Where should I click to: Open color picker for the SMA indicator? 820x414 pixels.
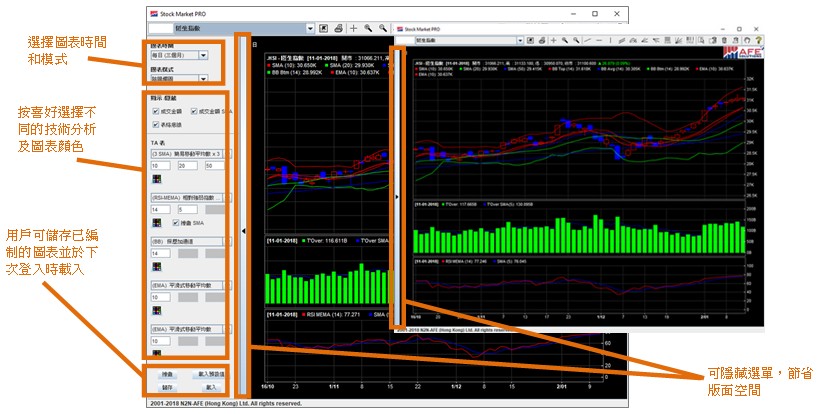(157, 179)
